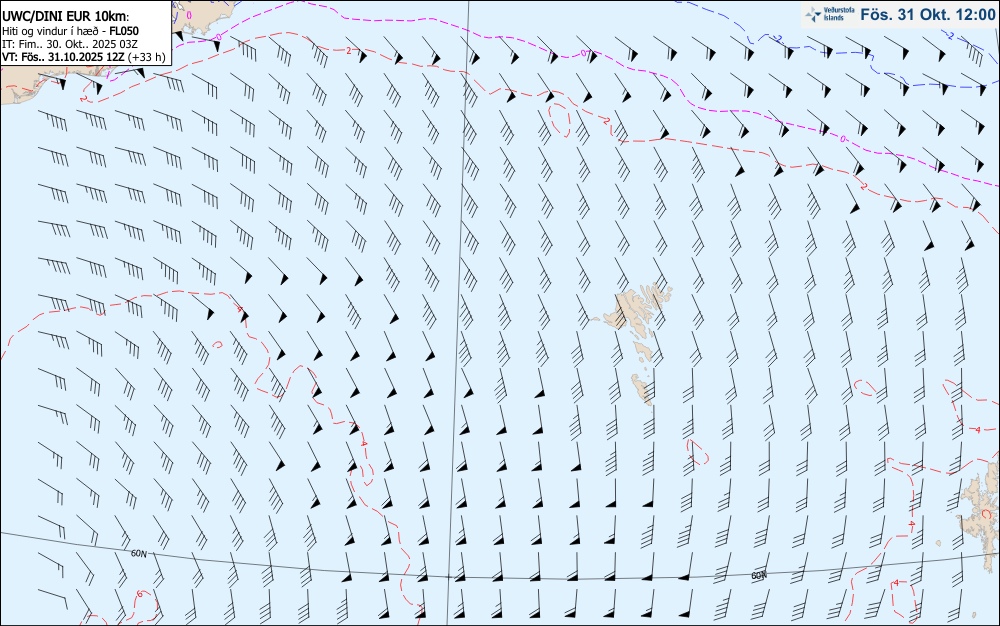Click the southernmost Faroe island, Suðuroy
1000x626 pixels.
642,389
